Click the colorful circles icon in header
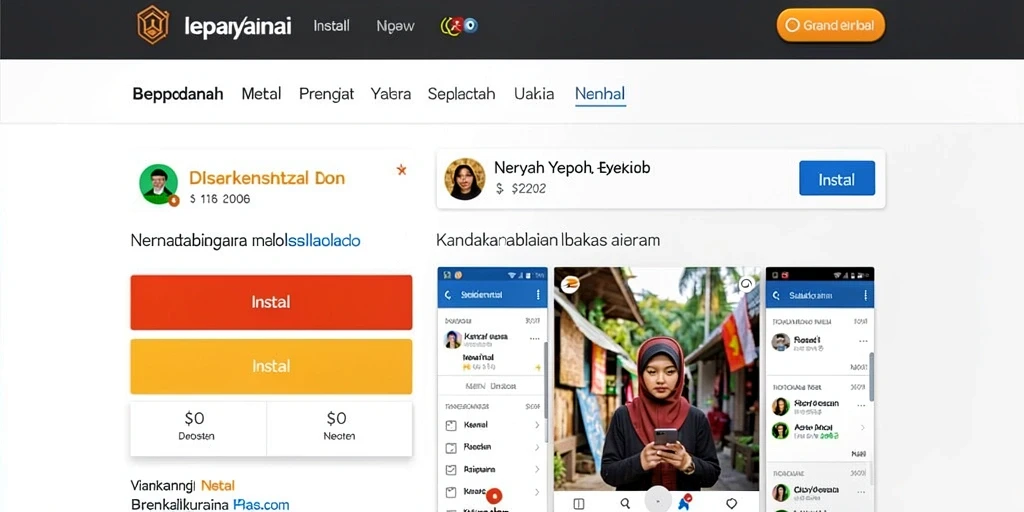 [459, 25]
